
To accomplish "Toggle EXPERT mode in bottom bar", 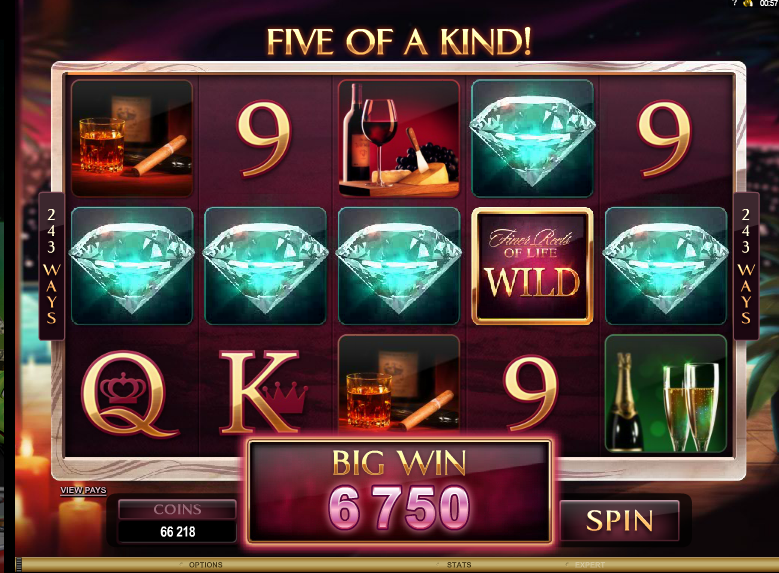I will tap(590, 565).
